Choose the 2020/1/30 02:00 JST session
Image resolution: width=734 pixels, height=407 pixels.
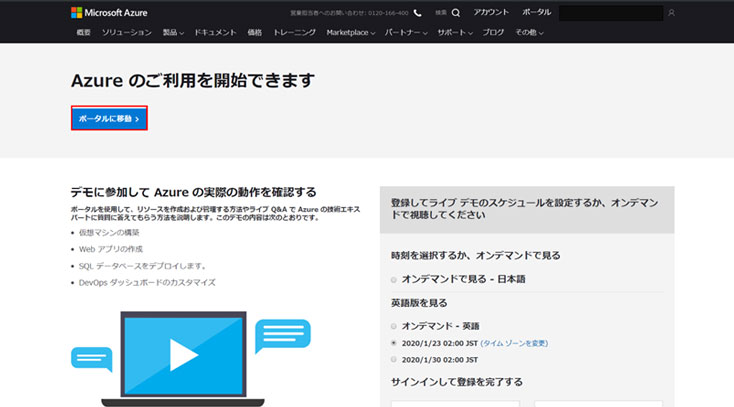(x=394, y=360)
